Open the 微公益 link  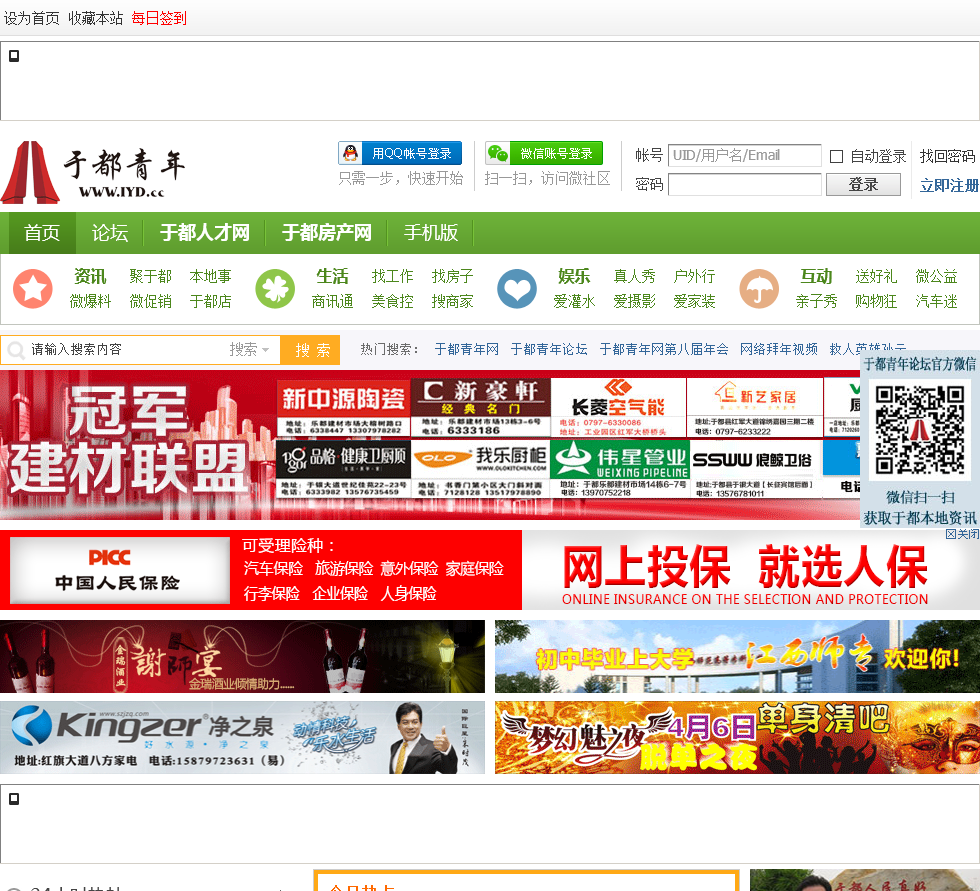[x=936, y=276]
